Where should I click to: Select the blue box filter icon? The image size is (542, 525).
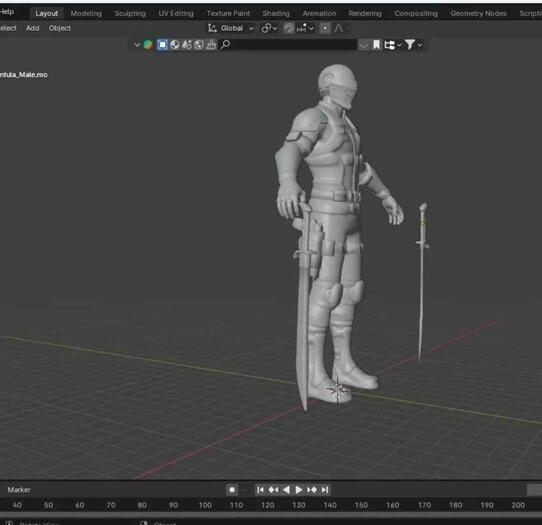click(x=162, y=45)
